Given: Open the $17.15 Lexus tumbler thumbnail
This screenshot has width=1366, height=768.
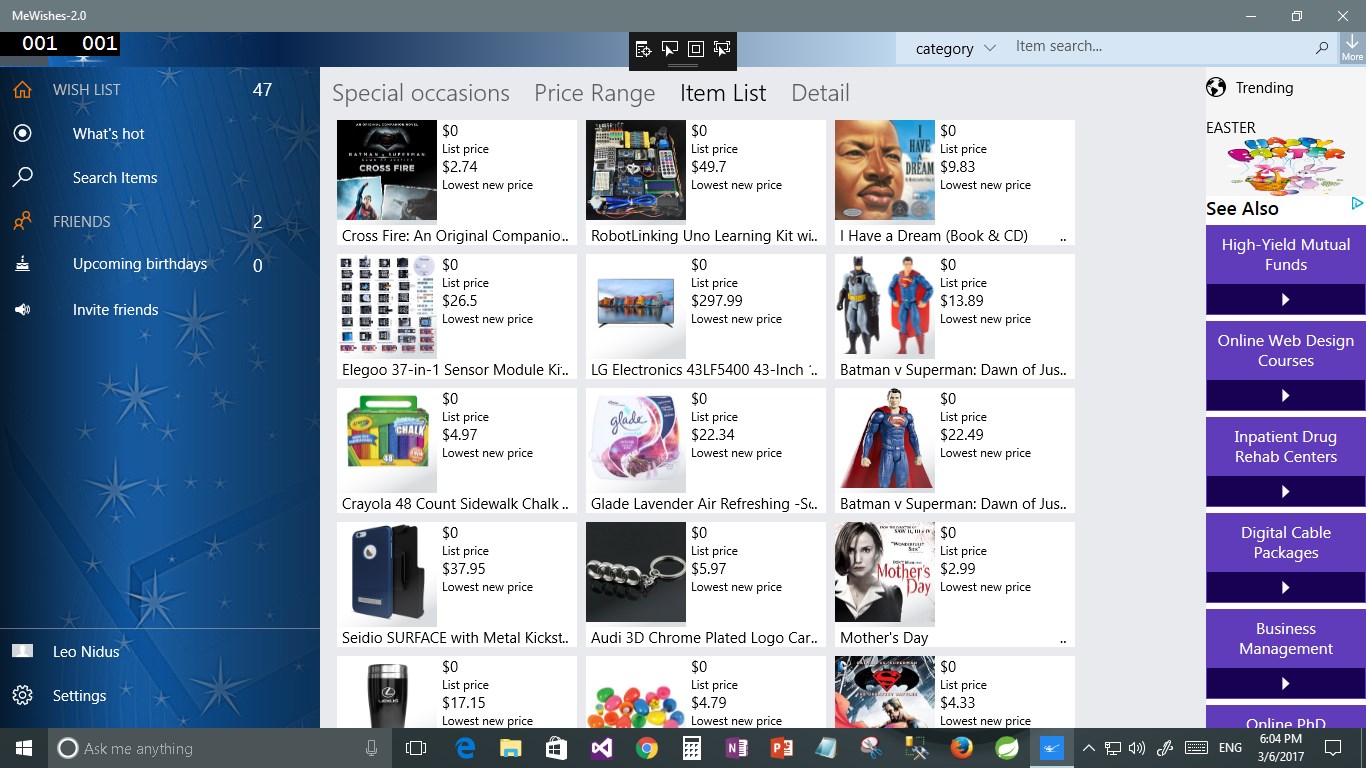Looking at the screenshot, I should 387,692.
